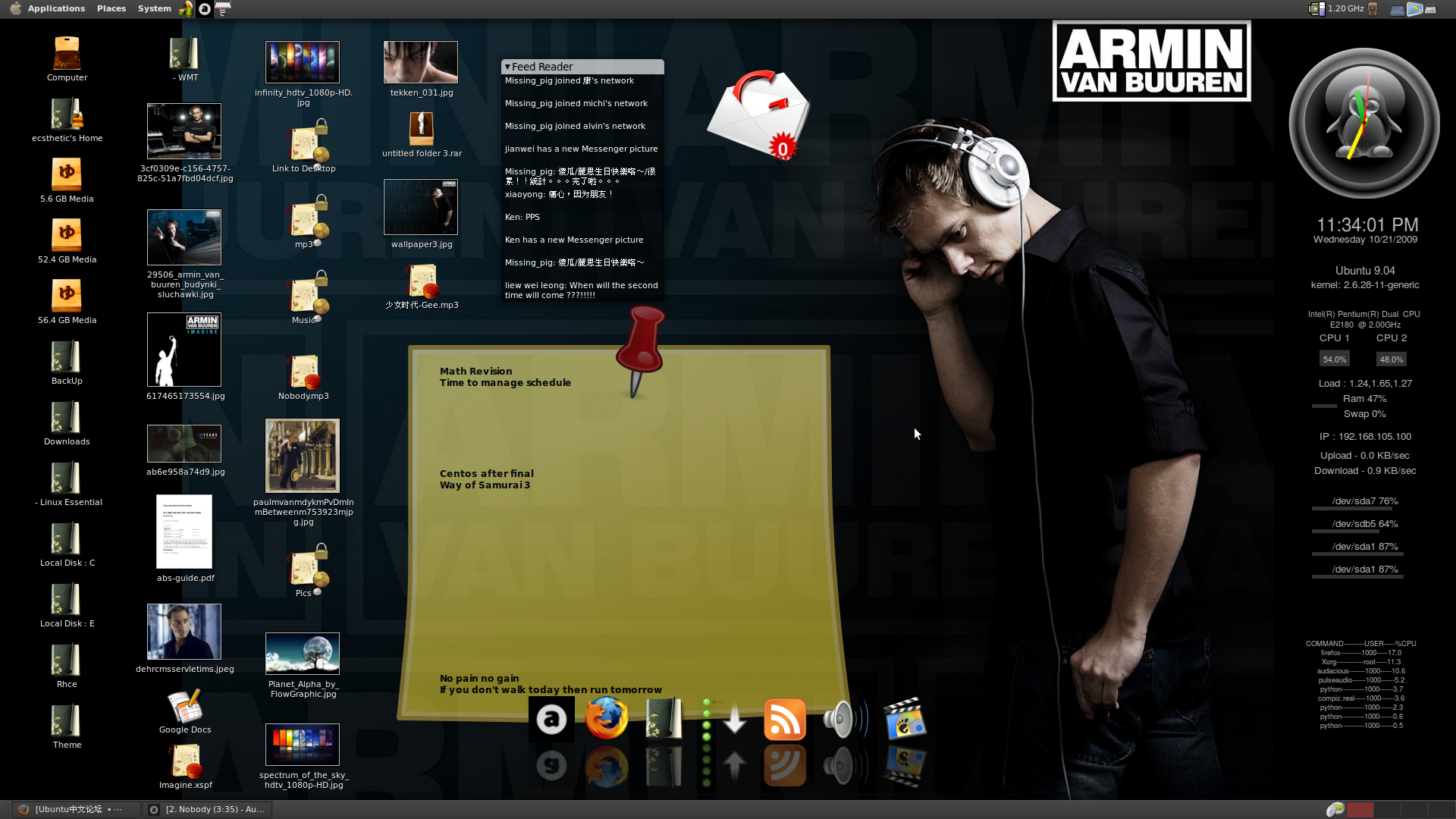1456x819 pixels.
Task: Open Local Disk : C icon
Action: [x=67, y=539]
